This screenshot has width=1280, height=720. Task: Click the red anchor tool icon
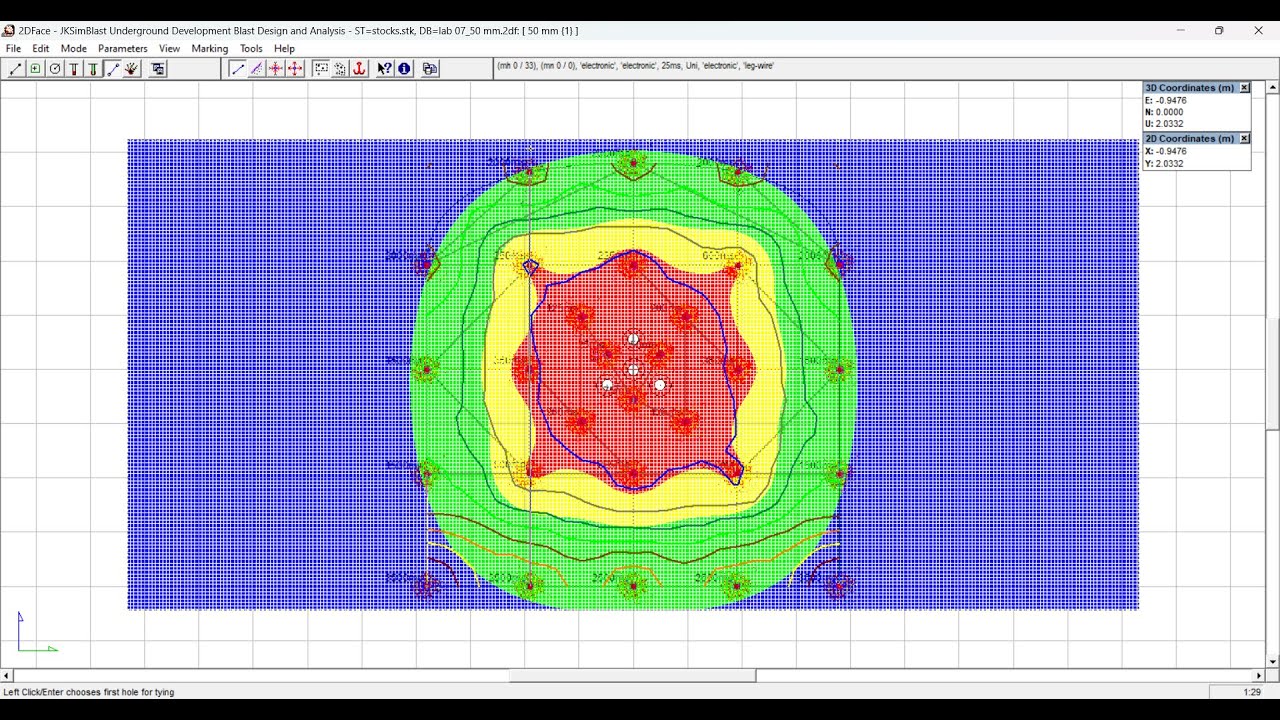359,69
